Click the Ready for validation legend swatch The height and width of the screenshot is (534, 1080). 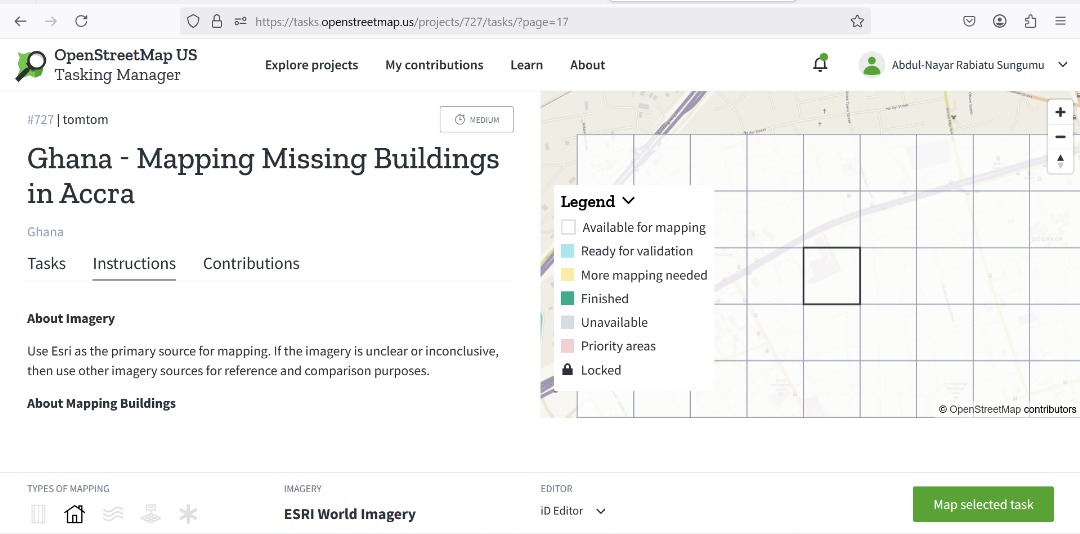[568, 251]
